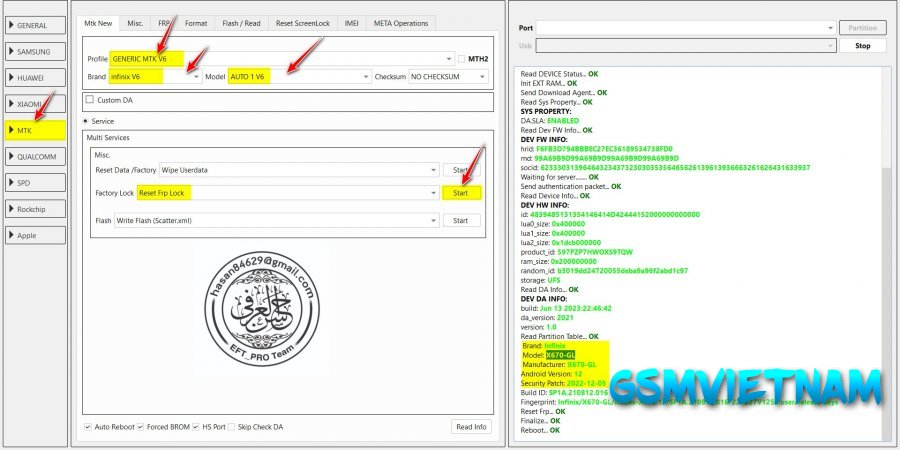Image resolution: width=900 pixels, height=450 pixels.
Task: Toggle the Auto Reboot checkbox
Action: pyautogui.click(x=88, y=427)
